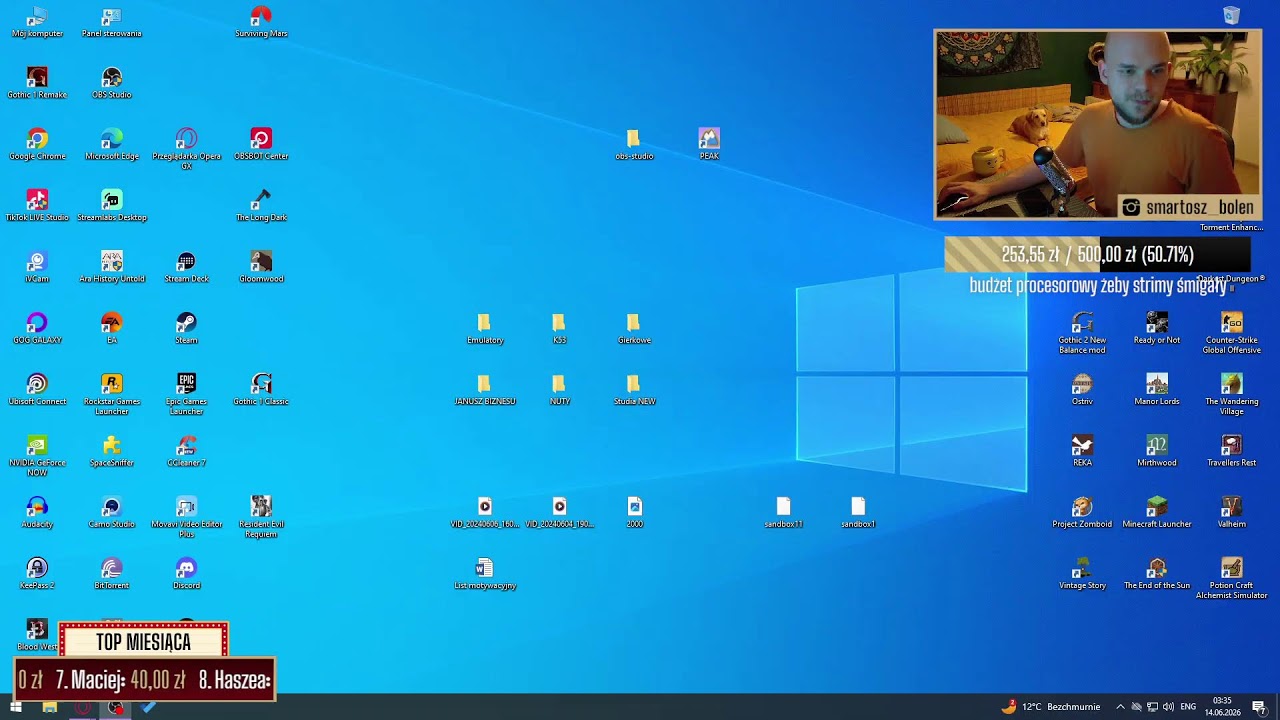1280x720 pixels.
Task: Select the JANUSZ BIZNESU folder
Action: coord(485,389)
